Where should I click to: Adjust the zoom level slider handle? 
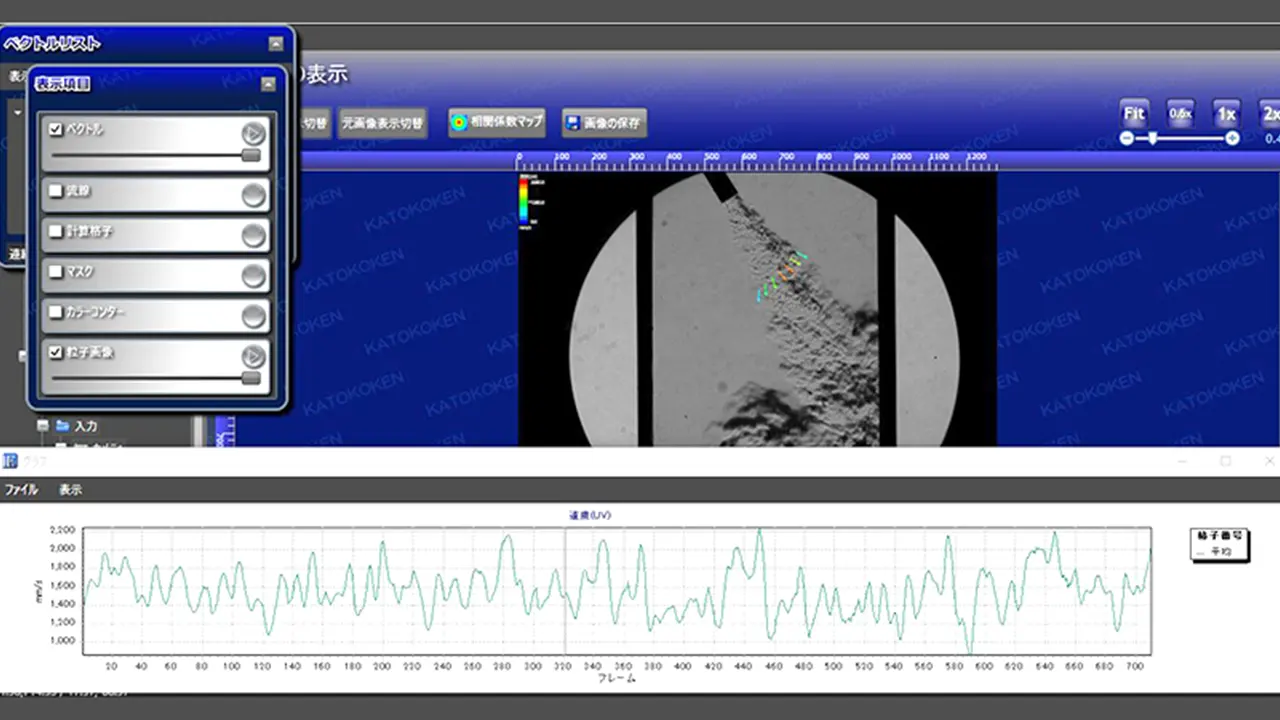pos(1153,138)
